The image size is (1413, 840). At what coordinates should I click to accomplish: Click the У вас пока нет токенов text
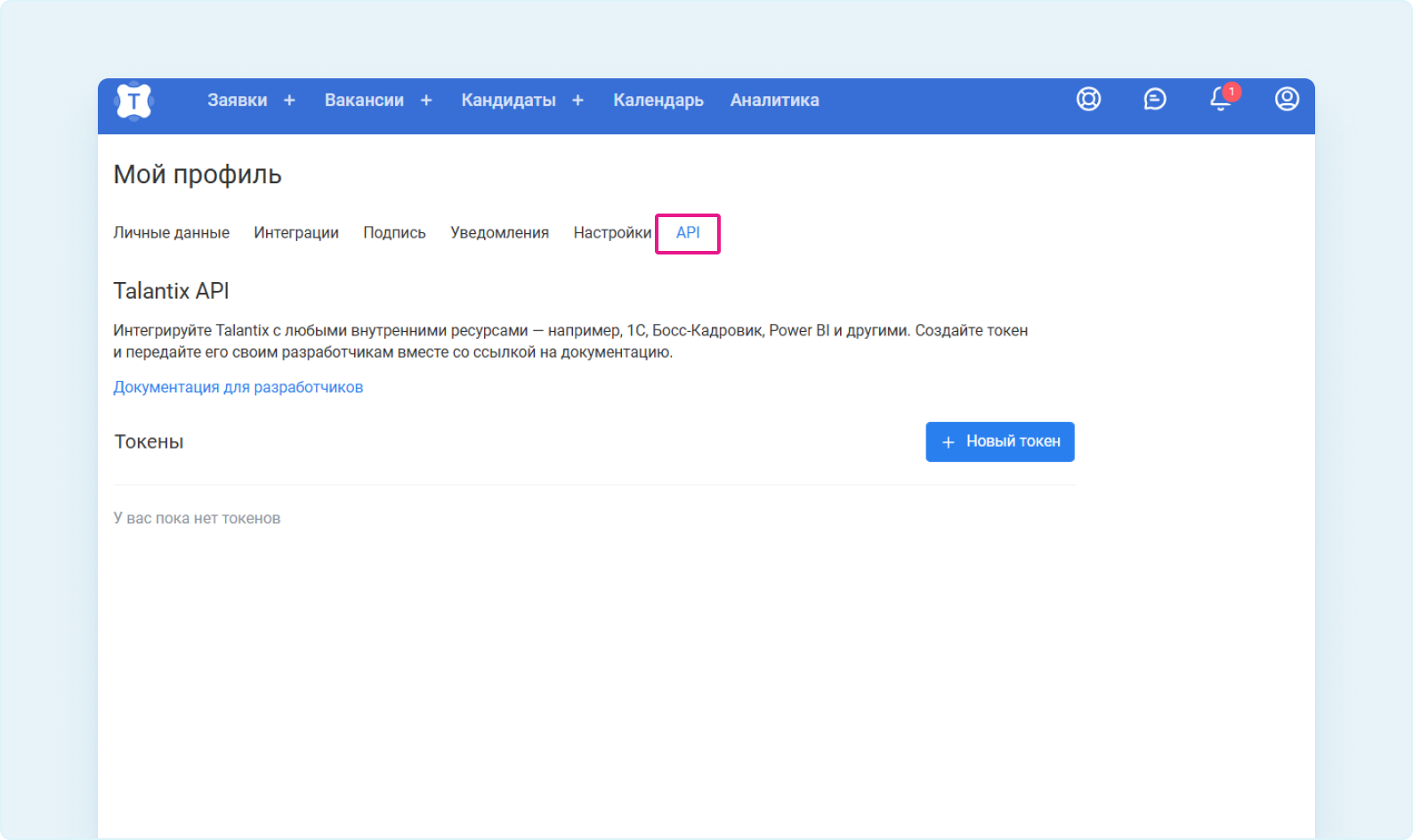click(197, 518)
